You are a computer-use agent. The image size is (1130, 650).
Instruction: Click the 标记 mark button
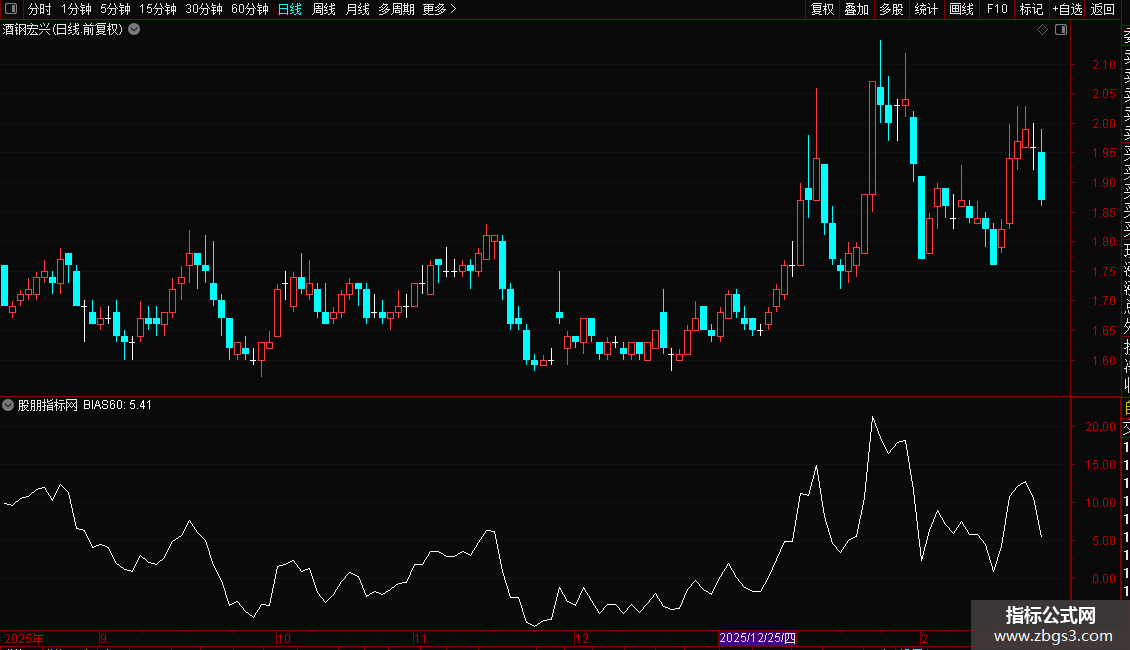(1031, 9)
